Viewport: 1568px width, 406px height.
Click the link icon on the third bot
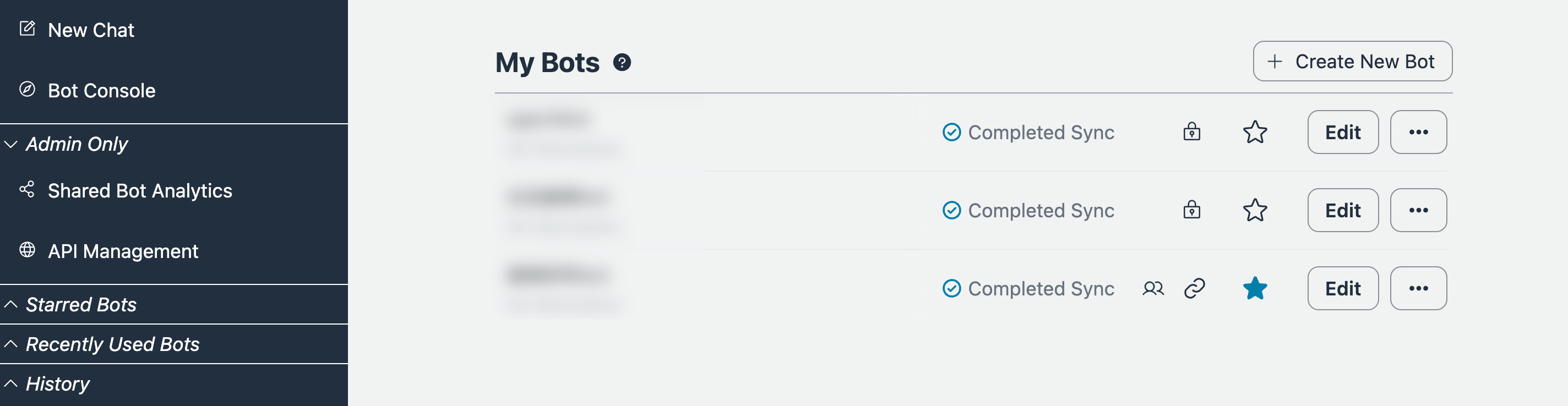(1194, 288)
